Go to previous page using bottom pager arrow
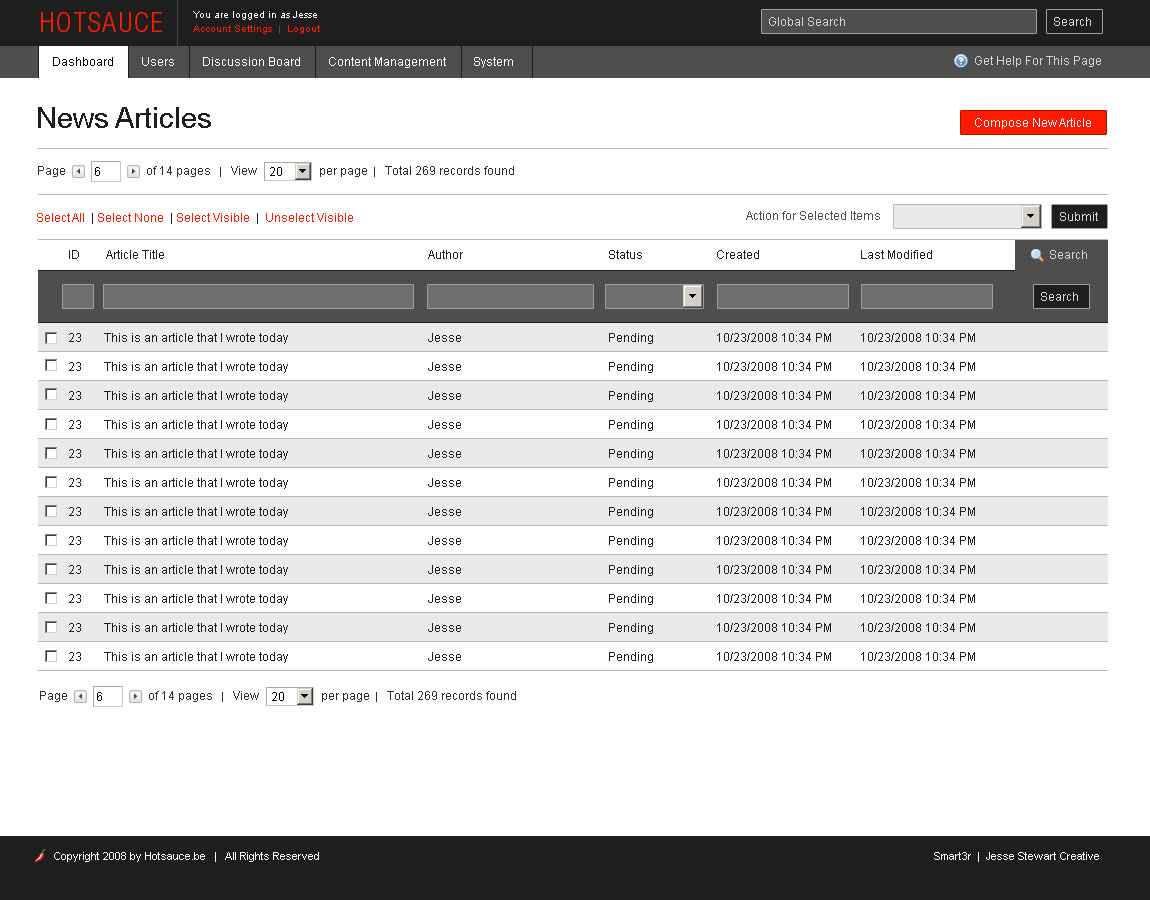 click(81, 697)
